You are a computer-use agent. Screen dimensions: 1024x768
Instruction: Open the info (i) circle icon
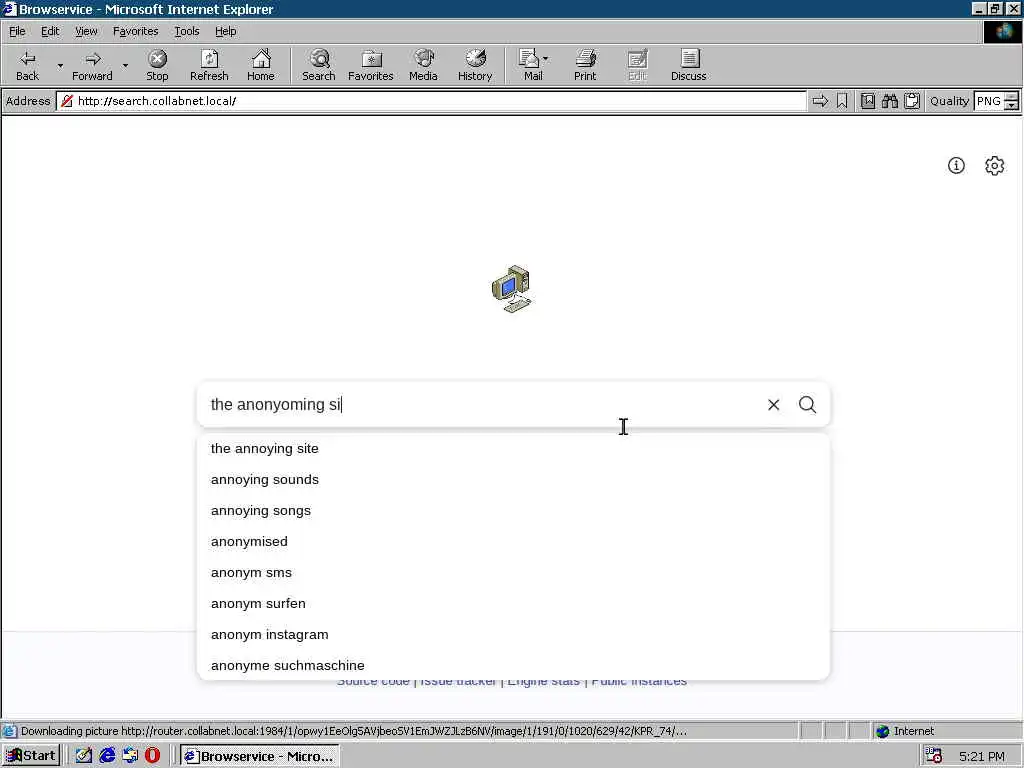tap(956, 166)
